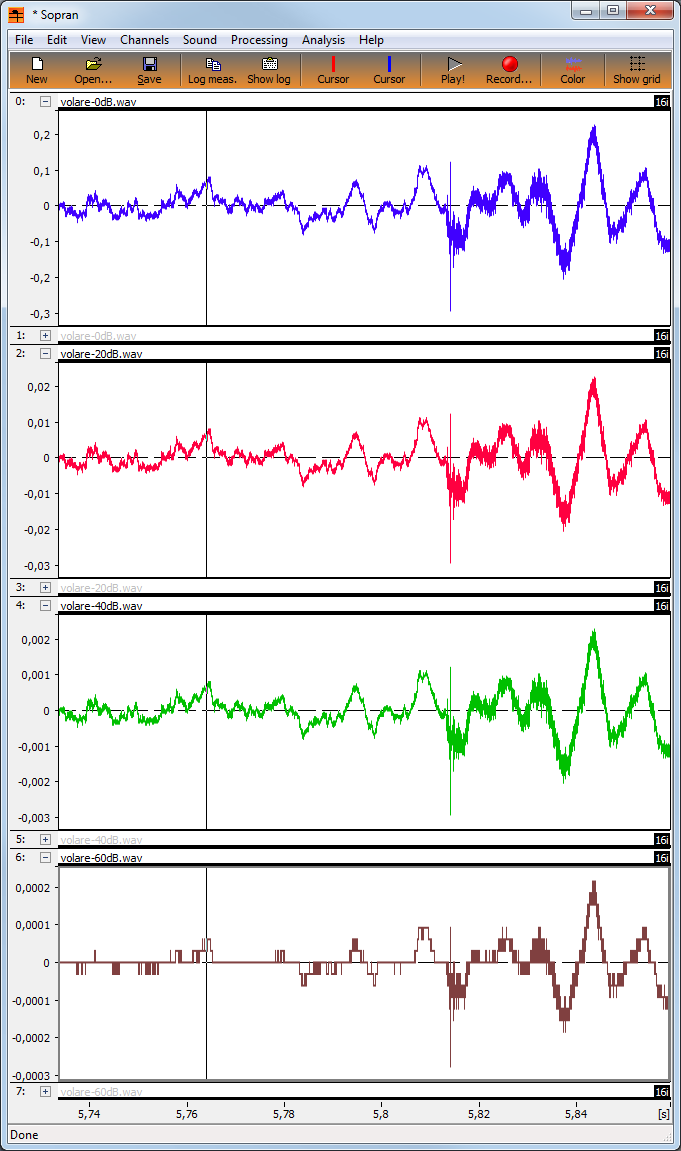The width and height of the screenshot is (681, 1151).
Task: Click the 16i format badge of channel 4
Action: pyautogui.click(x=661, y=606)
